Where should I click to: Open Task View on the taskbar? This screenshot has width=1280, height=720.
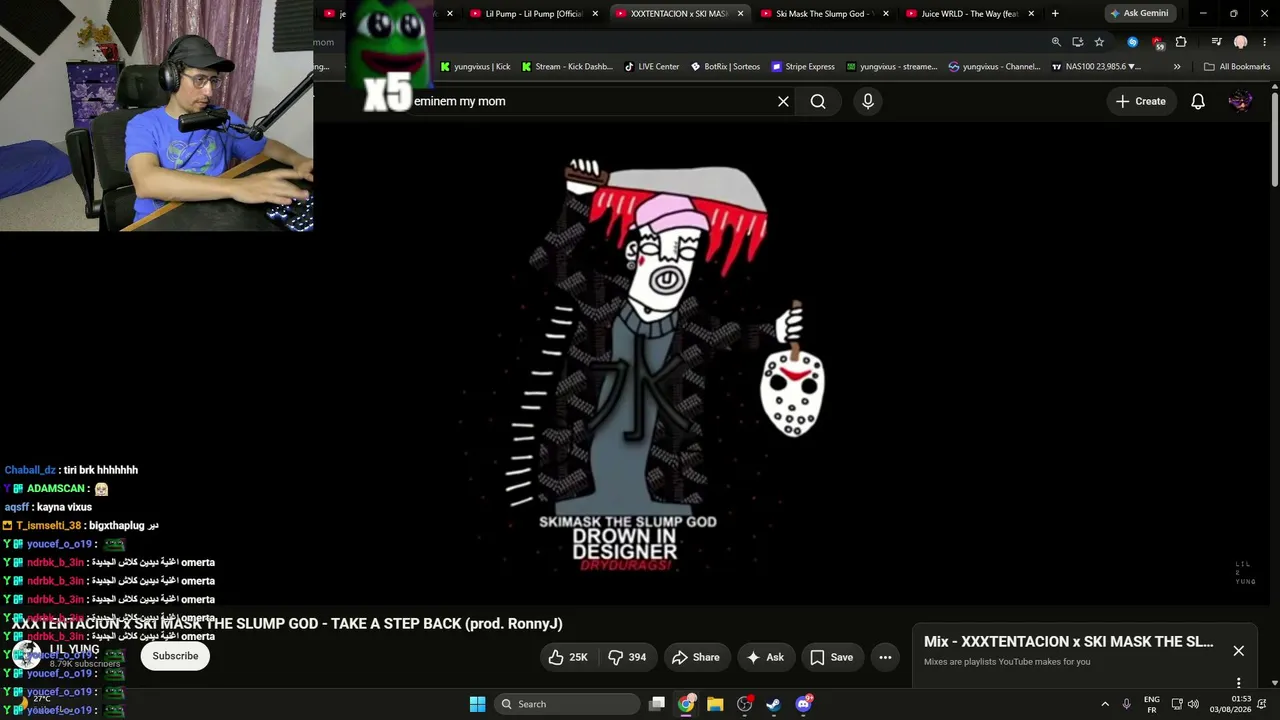click(657, 704)
